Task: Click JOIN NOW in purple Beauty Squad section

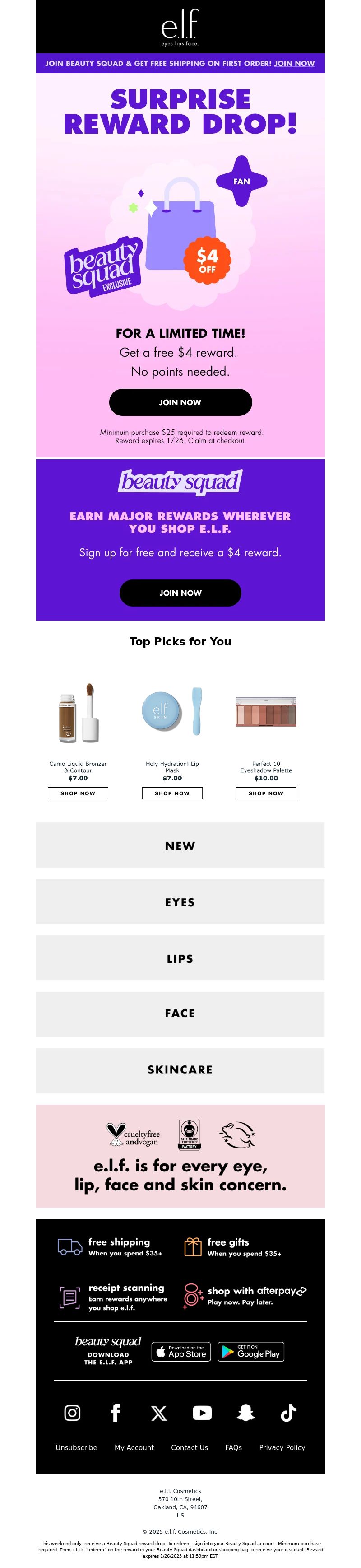Action: click(180, 593)
